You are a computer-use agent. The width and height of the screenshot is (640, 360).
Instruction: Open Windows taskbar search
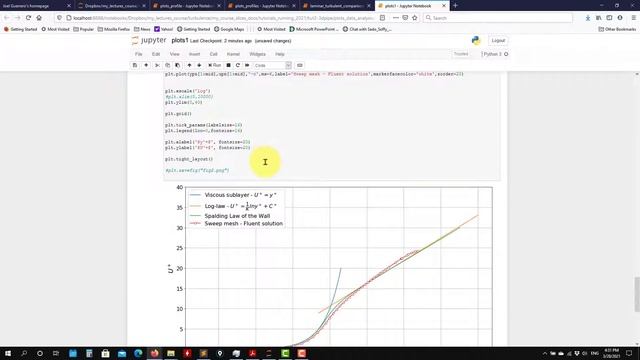[x=24, y=353]
